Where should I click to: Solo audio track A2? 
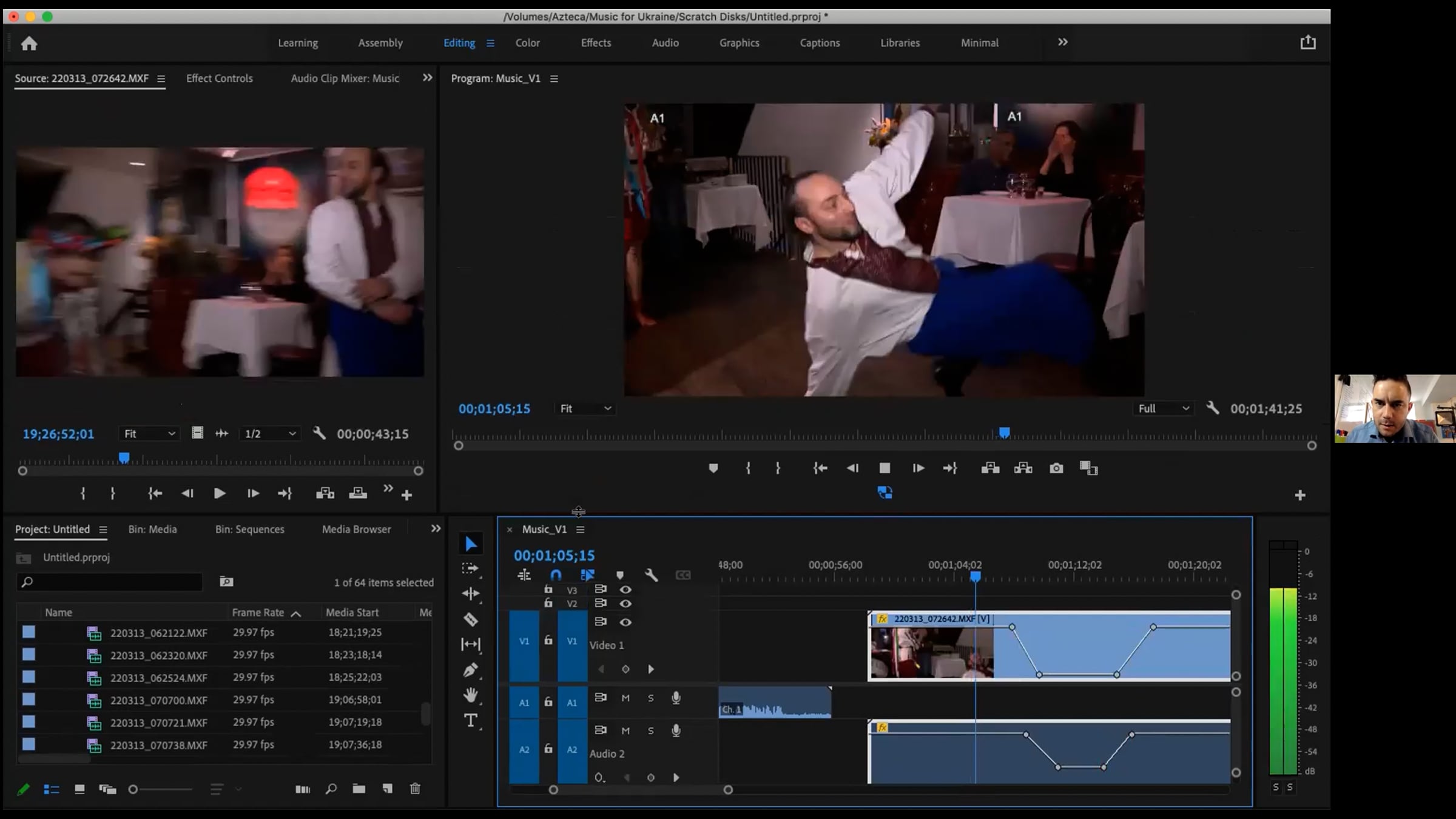tap(651, 731)
